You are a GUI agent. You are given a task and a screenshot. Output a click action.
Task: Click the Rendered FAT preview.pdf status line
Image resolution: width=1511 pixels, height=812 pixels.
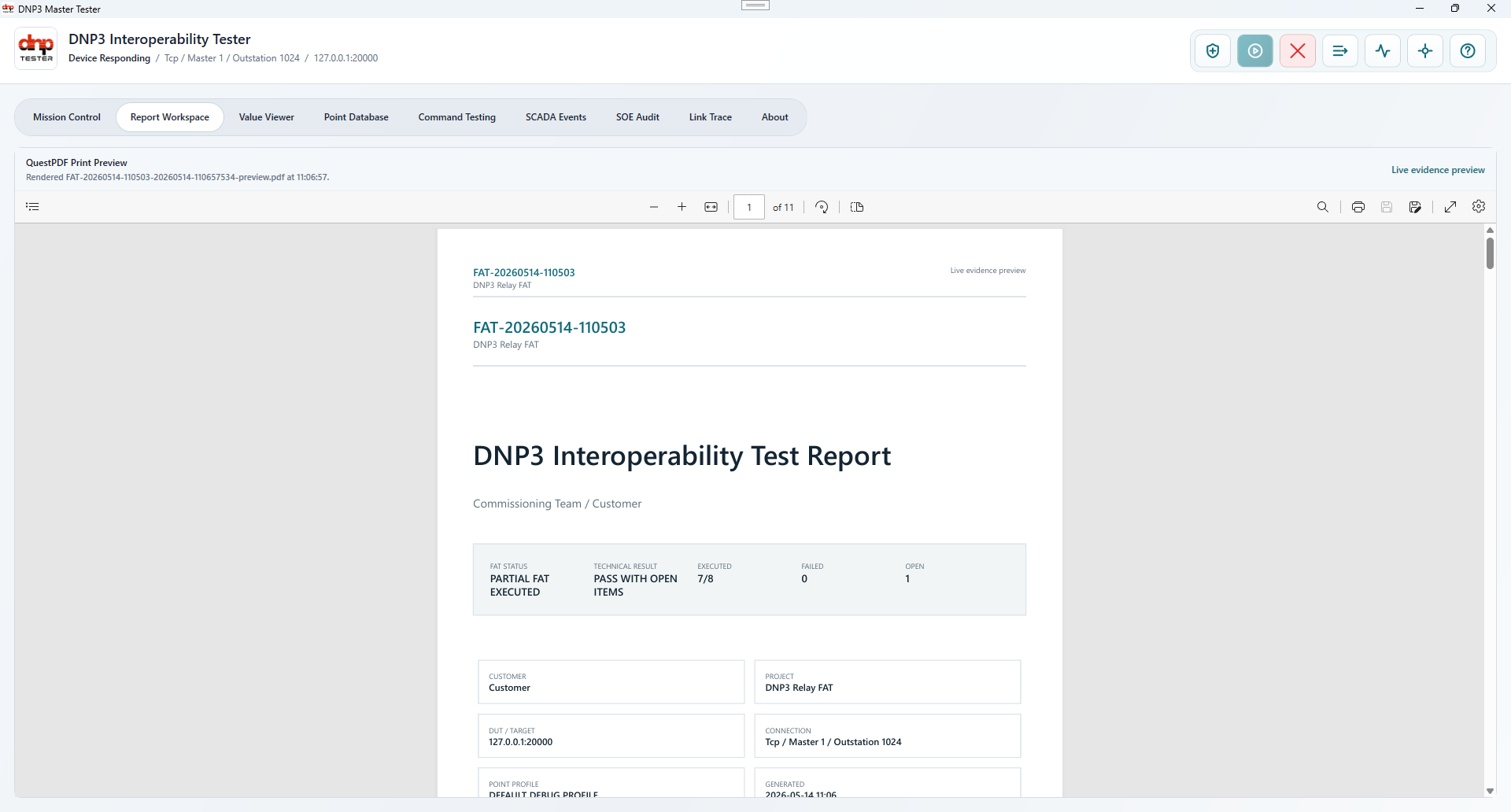click(177, 177)
